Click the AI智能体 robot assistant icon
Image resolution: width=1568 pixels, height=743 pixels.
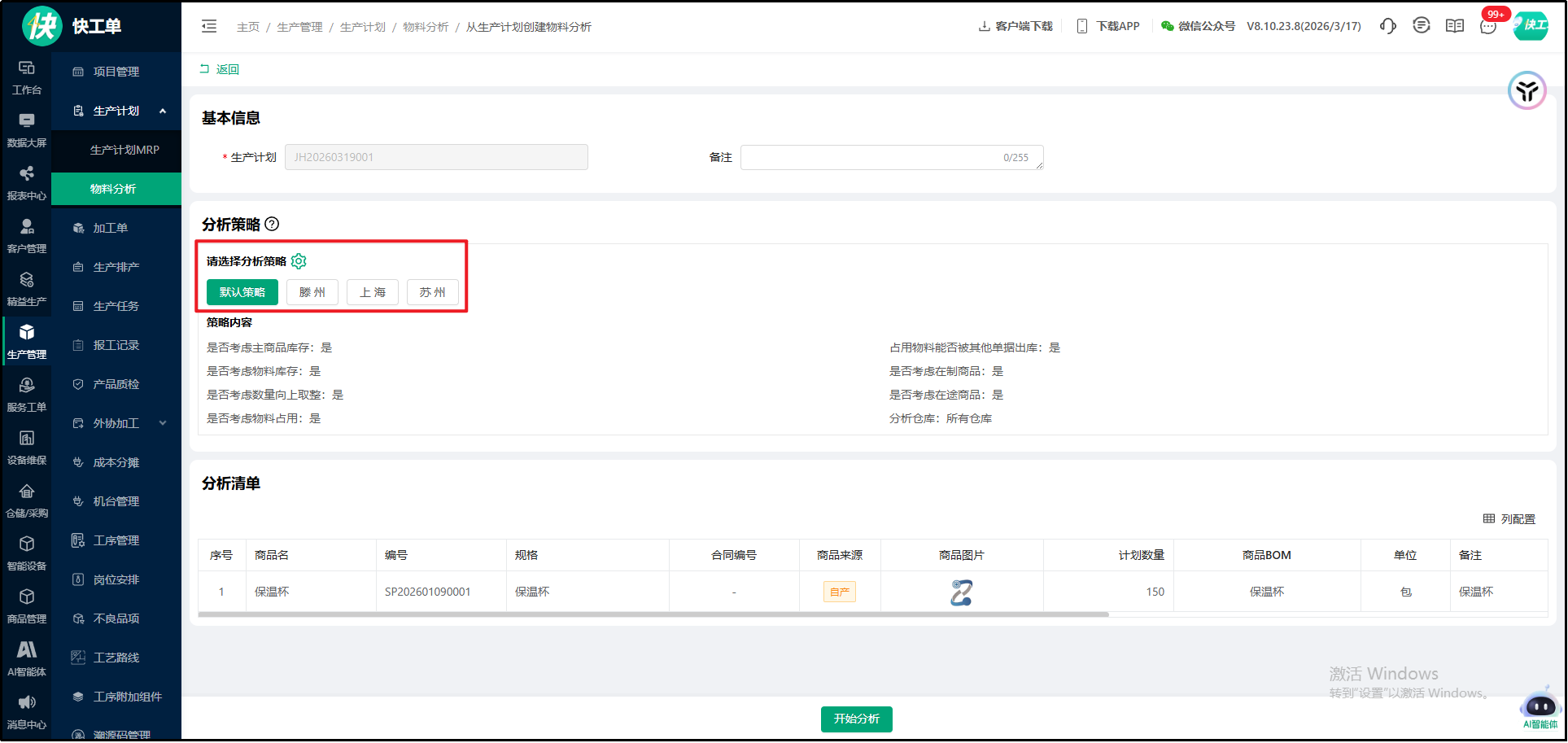[x=1540, y=706]
